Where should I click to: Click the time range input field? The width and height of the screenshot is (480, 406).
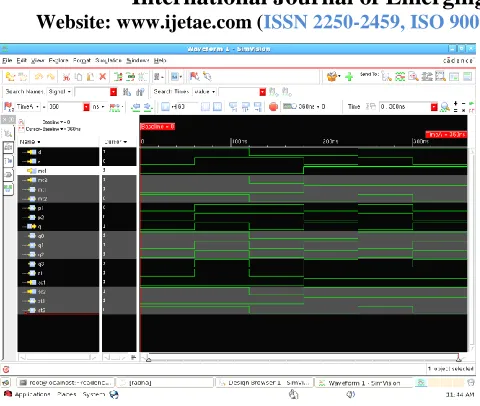point(405,107)
